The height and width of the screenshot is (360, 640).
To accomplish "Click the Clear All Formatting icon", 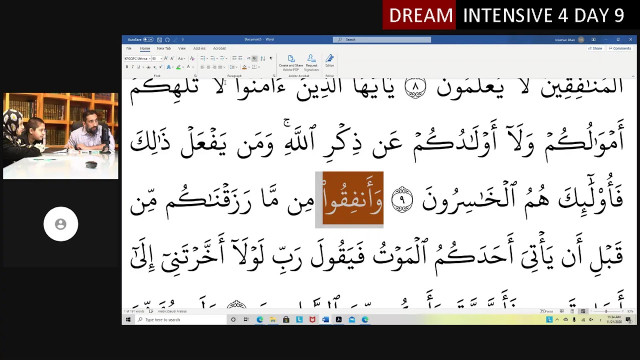I will point(192,58).
